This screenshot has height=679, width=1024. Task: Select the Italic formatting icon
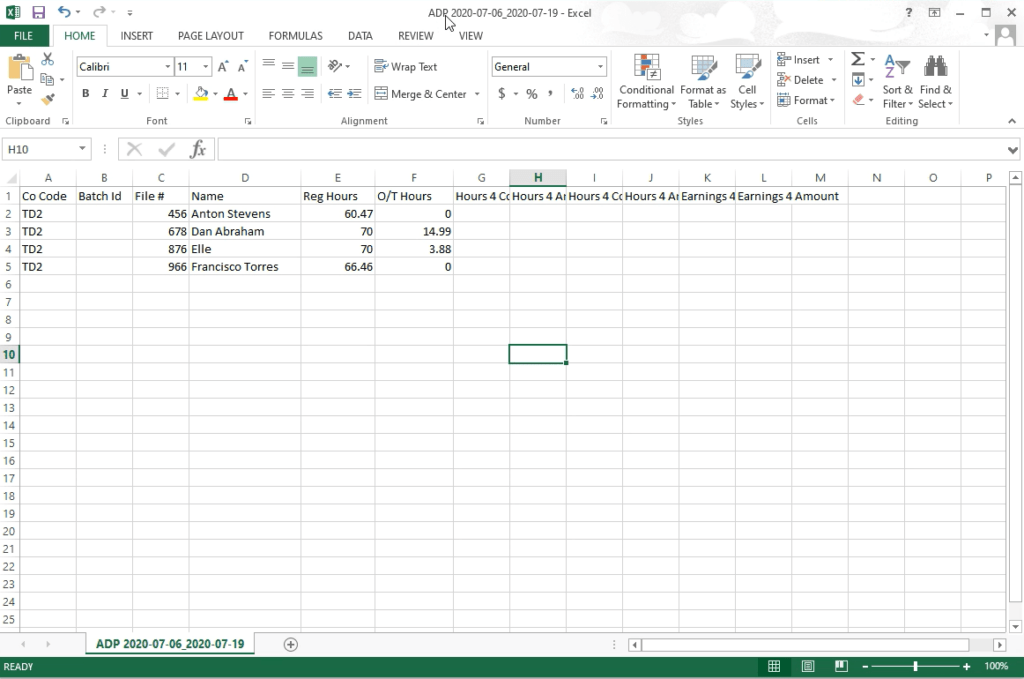(x=103, y=93)
